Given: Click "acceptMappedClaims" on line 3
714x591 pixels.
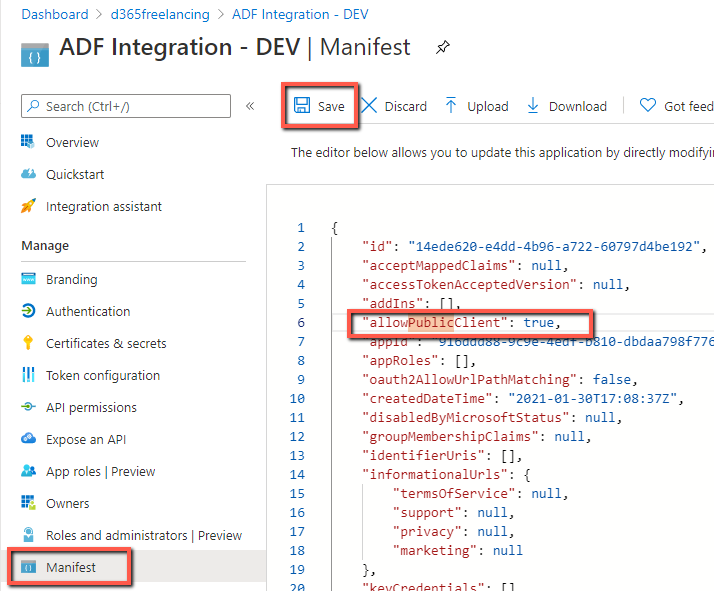Looking at the screenshot, I should pyautogui.click(x=439, y=265).
